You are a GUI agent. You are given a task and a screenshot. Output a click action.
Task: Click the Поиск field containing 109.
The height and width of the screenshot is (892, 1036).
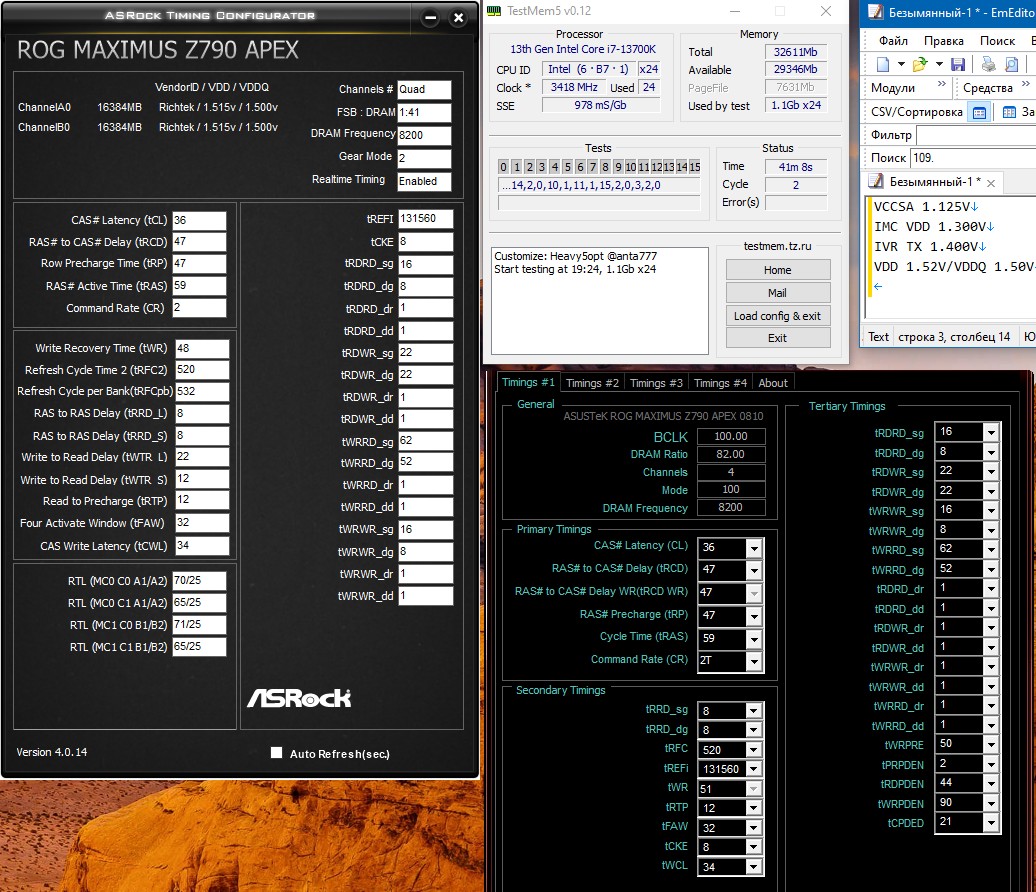coord(973,158)
